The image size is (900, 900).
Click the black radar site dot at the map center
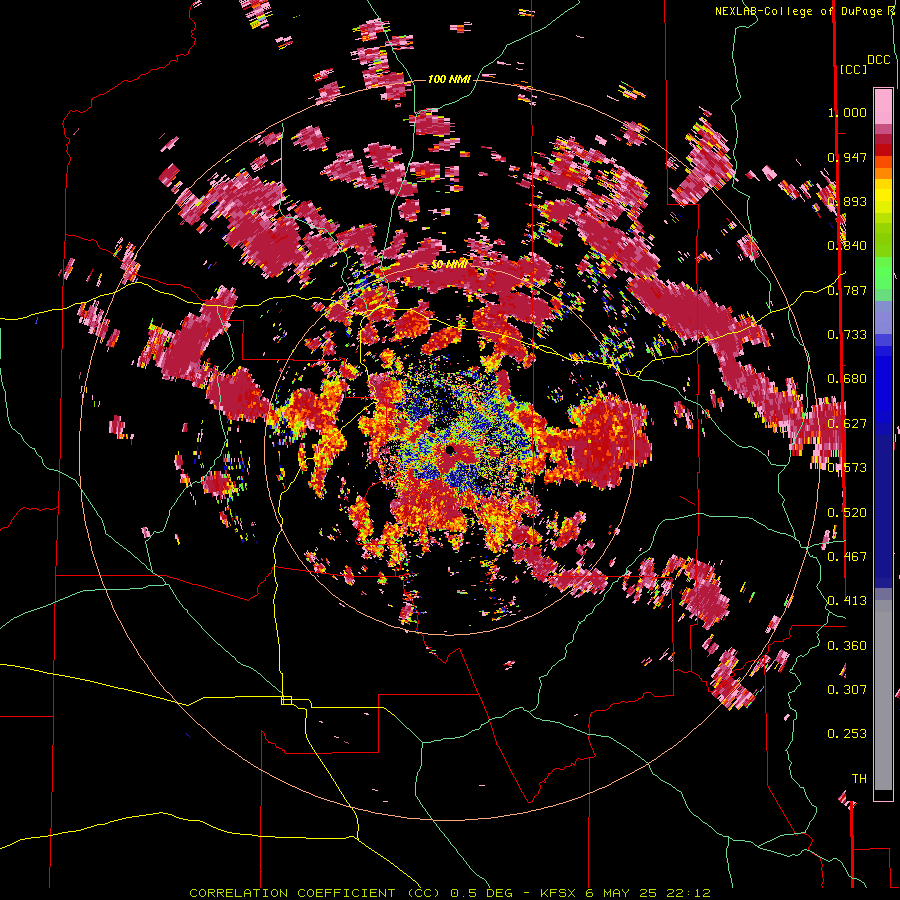tap(451, 451)
